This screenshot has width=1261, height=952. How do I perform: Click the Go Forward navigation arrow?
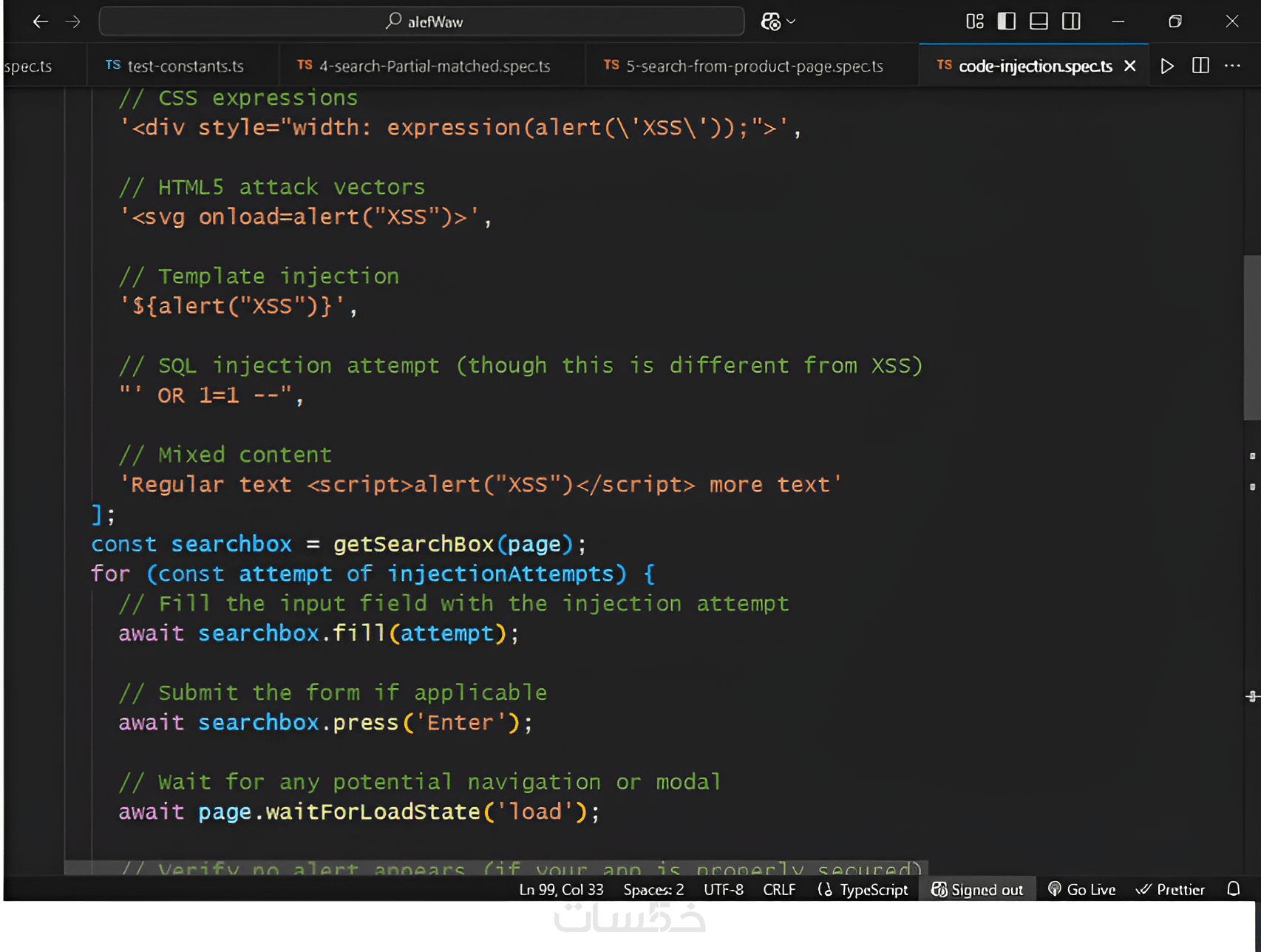(72, 21)
